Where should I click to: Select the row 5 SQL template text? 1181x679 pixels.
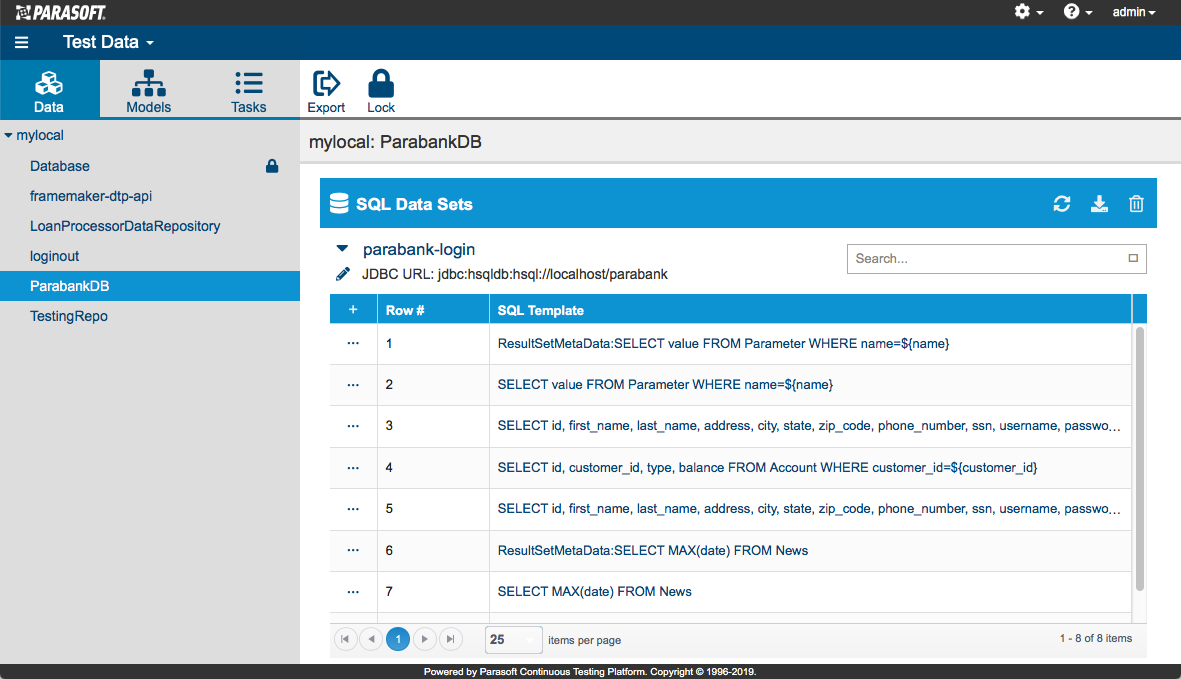tap(809, 509)
